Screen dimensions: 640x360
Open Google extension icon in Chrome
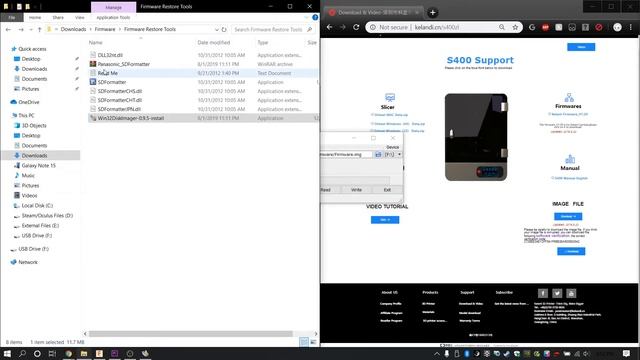coord(532,27)
